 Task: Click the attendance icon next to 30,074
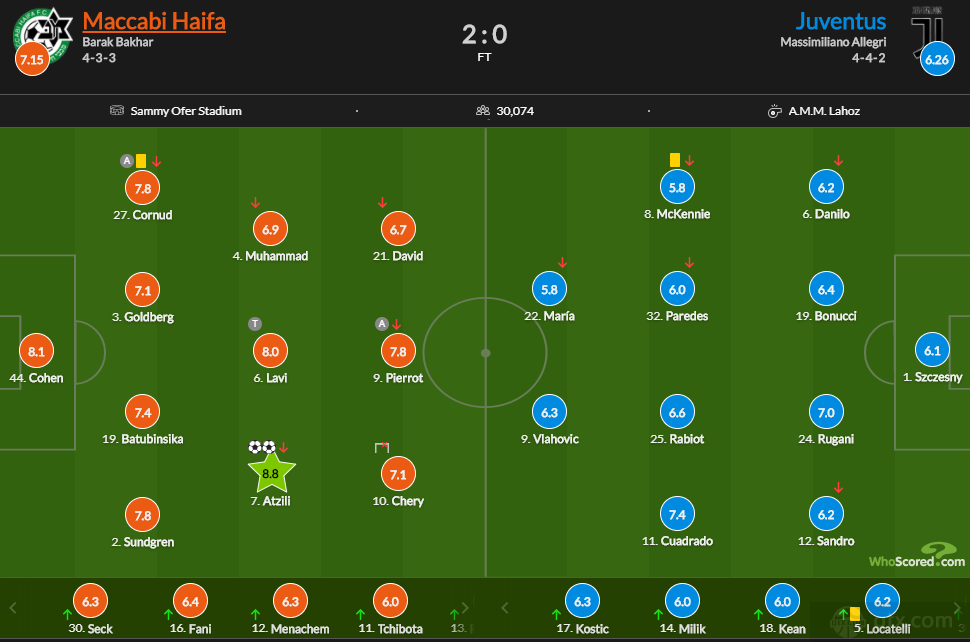pyautogui.click(x=483, y=111)
